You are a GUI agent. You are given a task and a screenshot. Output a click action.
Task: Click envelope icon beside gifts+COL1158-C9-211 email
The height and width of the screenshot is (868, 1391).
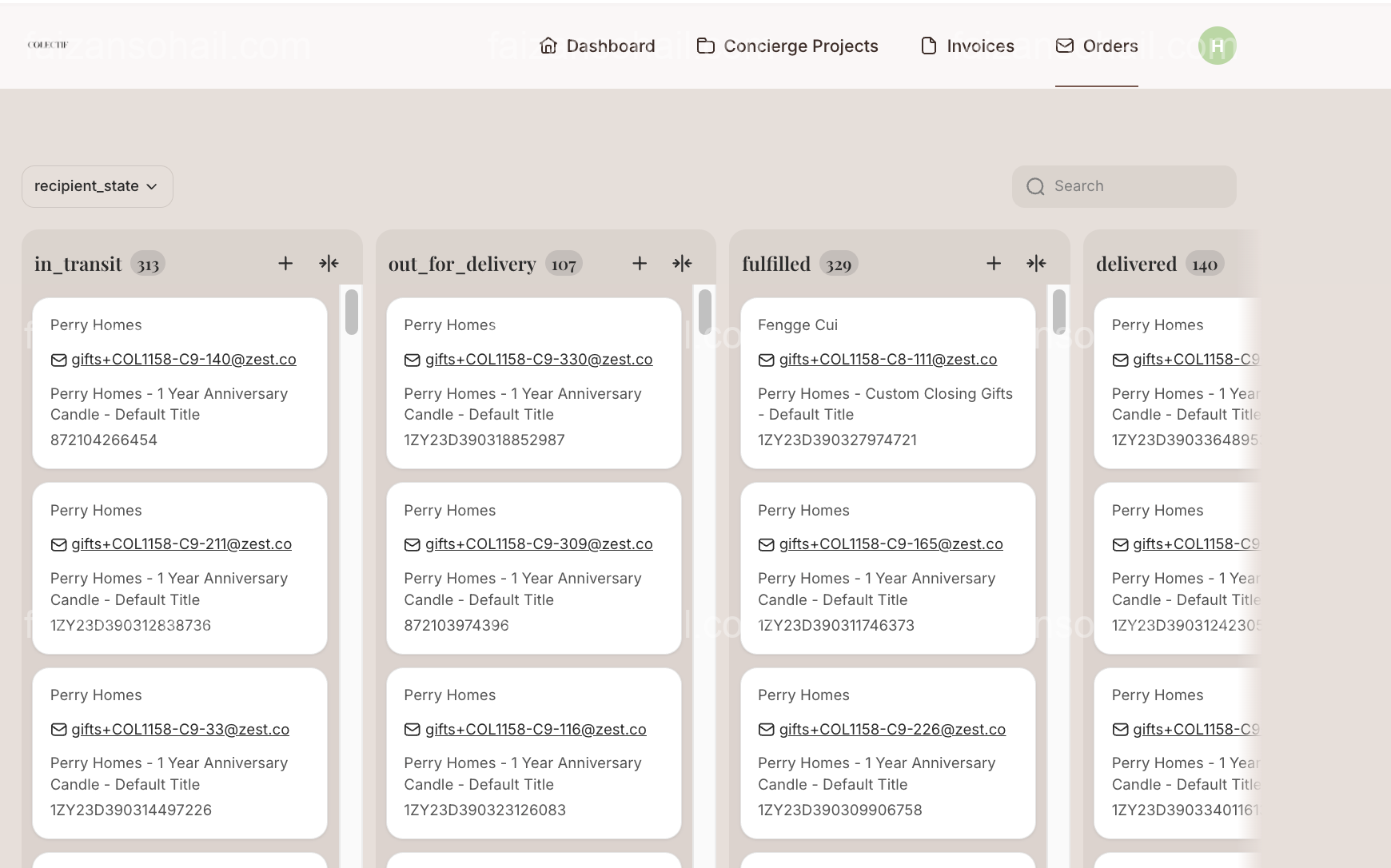click(58, 544)
